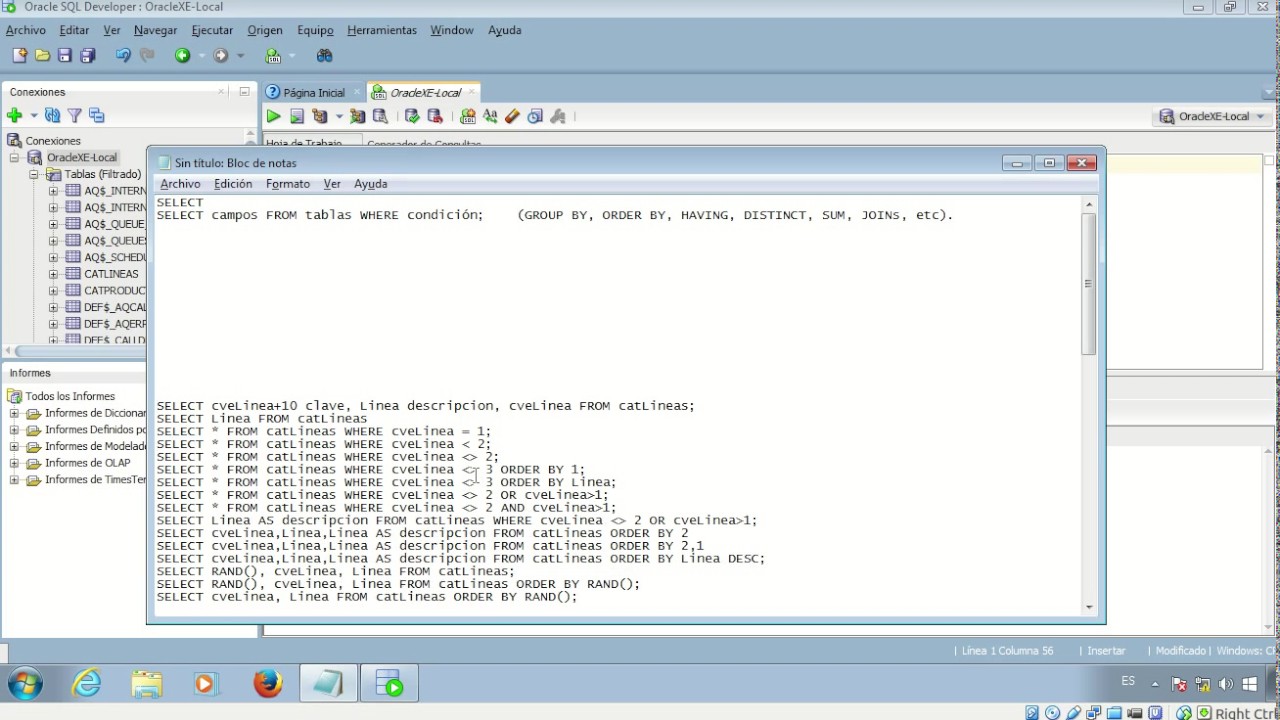1280x720 pixels.
Task: Open Archivo menu in Bloc de notas
Action: [180, 184]
